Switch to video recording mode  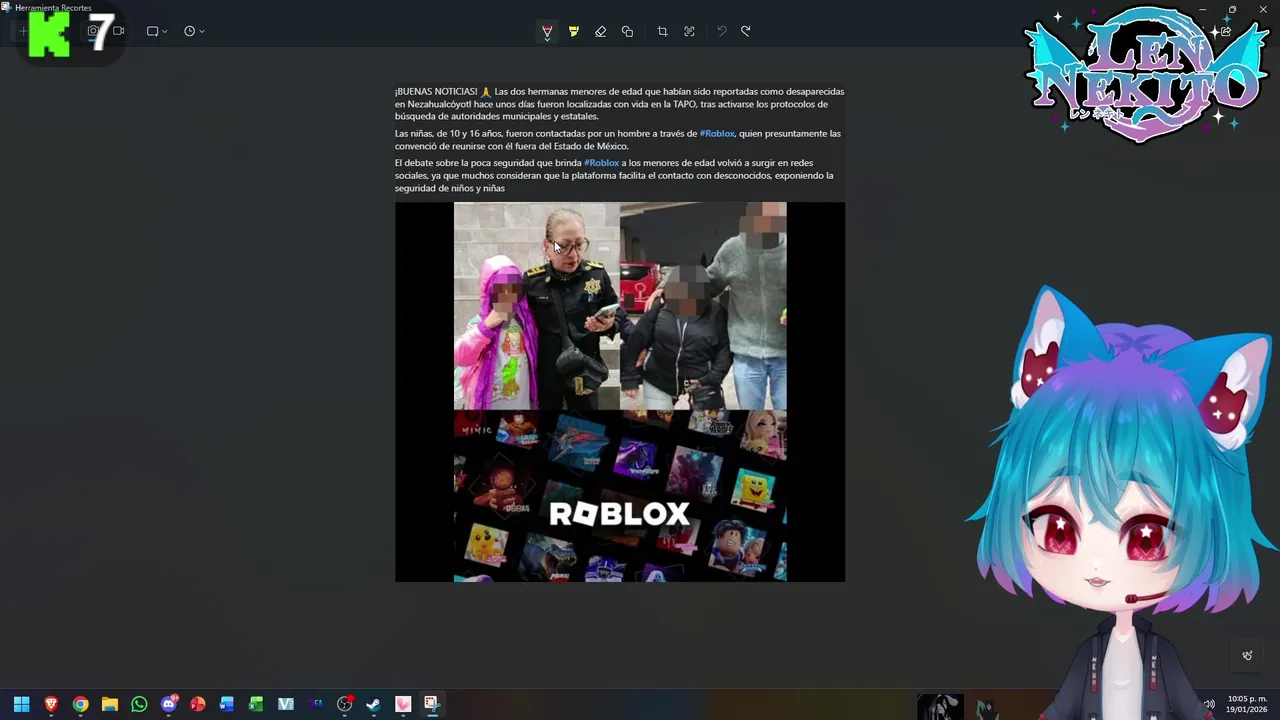pyautogui.click(x=118, y=31)
